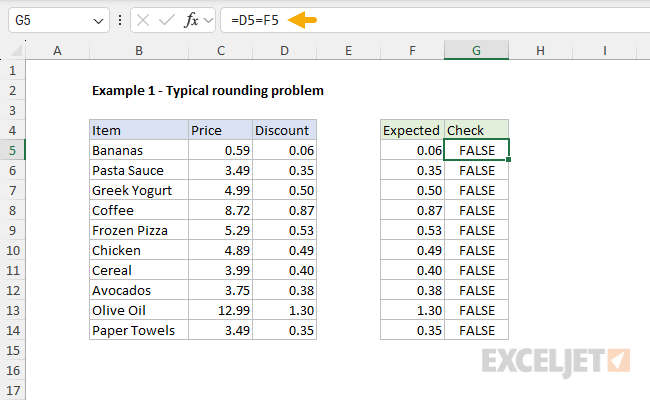Select the 'Cereal' cell
Screen dimensions: 650x400
pos(139,270)
